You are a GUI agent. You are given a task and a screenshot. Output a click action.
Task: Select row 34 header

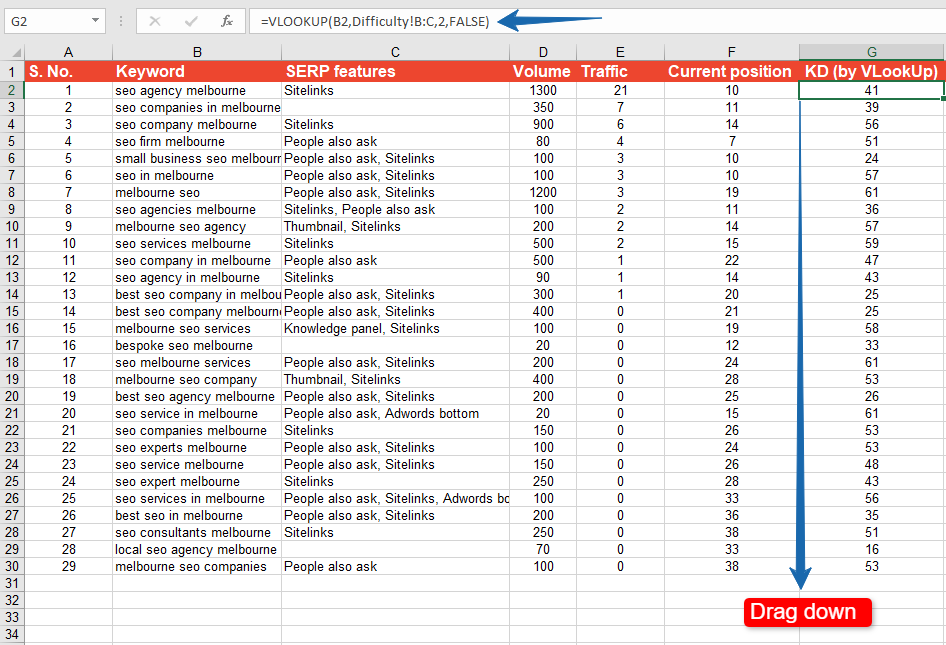tap(12, 635)
